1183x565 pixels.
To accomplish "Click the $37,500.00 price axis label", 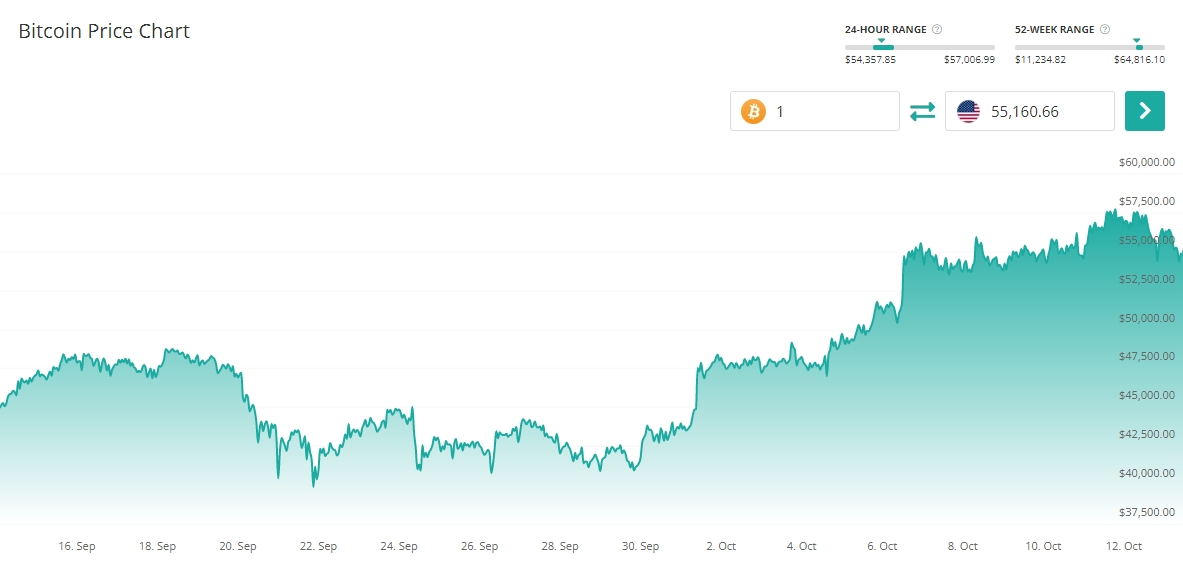I will 1146,512.
